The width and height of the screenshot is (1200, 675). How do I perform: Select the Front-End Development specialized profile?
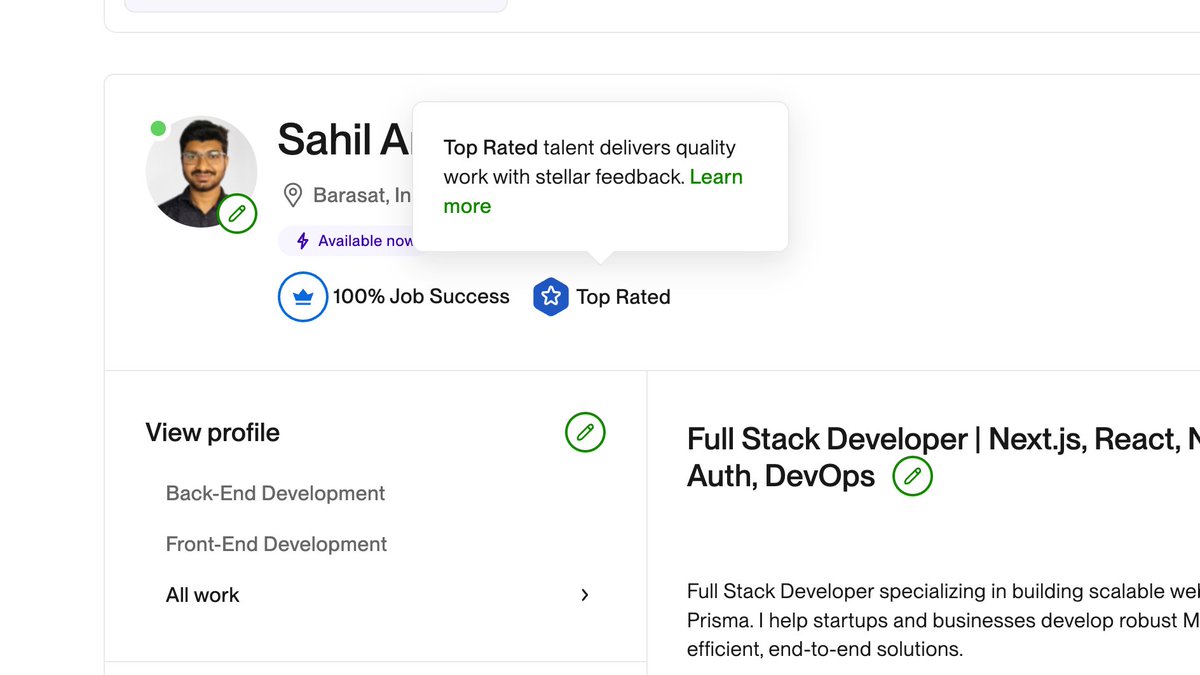click(276, 544)
